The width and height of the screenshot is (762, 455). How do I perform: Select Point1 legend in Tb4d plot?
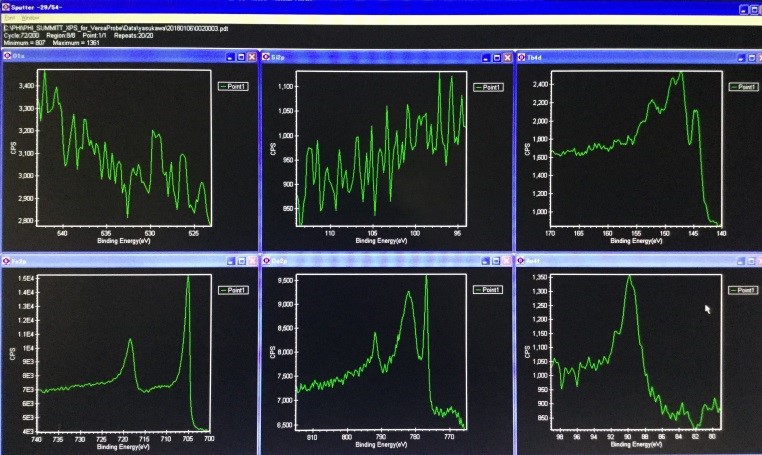coord(744,87)
